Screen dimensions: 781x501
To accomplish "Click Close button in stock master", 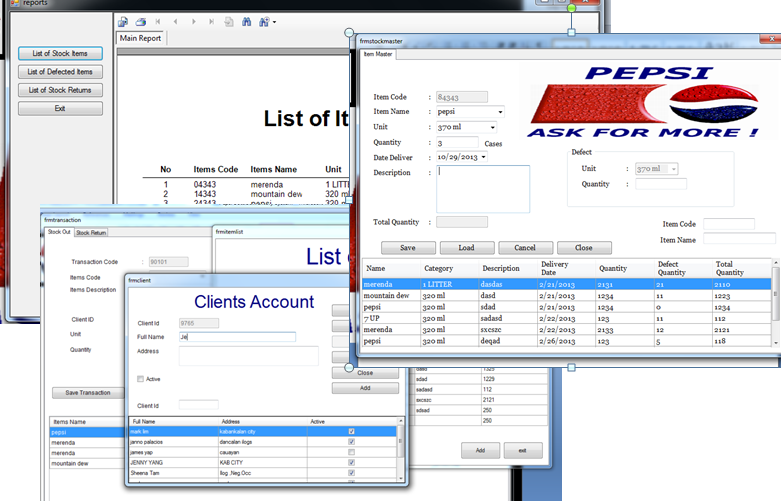I will coord(584,248).
